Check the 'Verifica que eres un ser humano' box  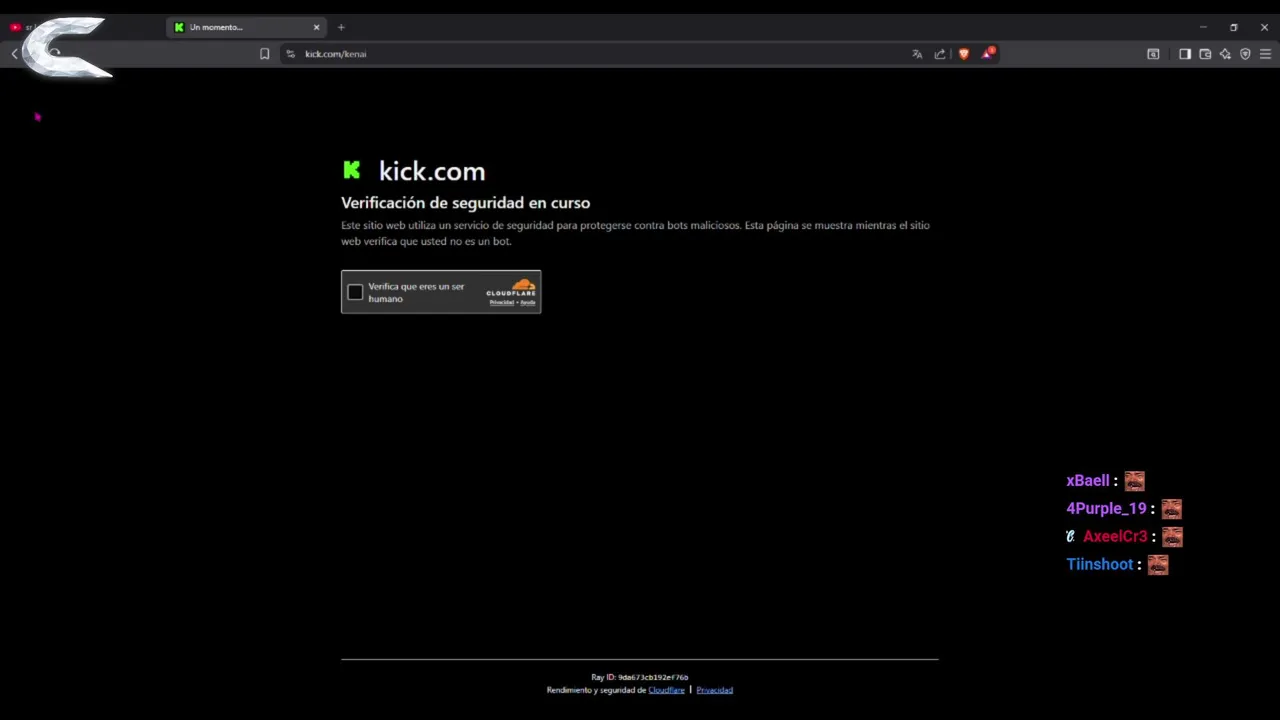[355, 292]
